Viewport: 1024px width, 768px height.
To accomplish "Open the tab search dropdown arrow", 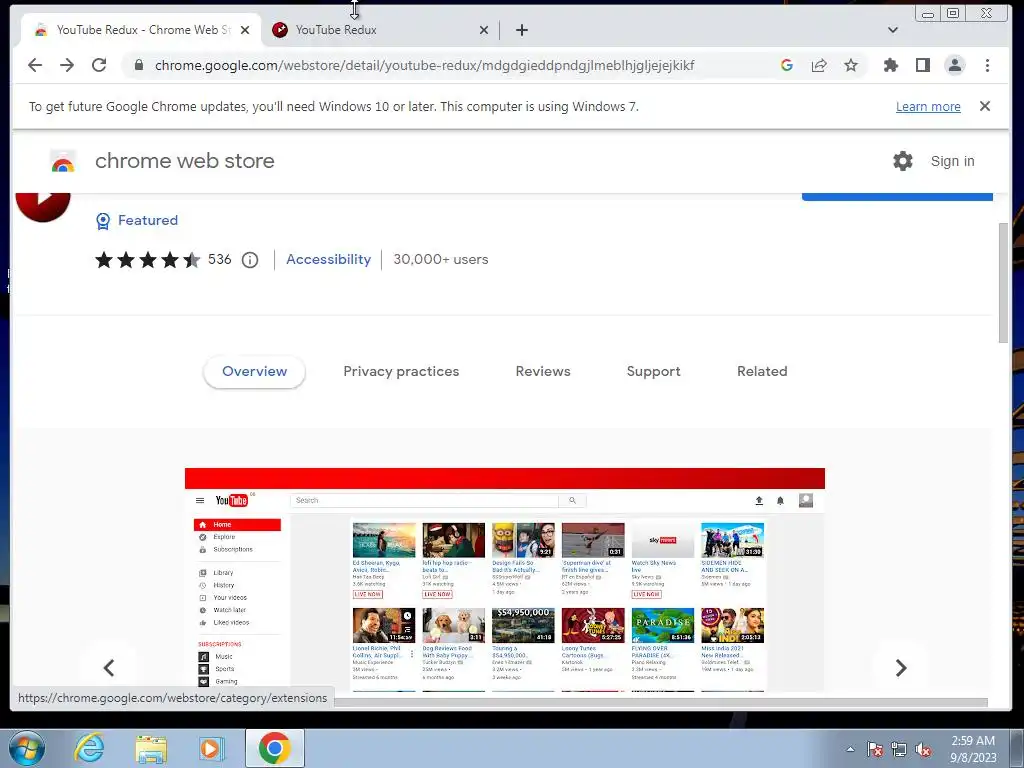I will coord(893,30).
